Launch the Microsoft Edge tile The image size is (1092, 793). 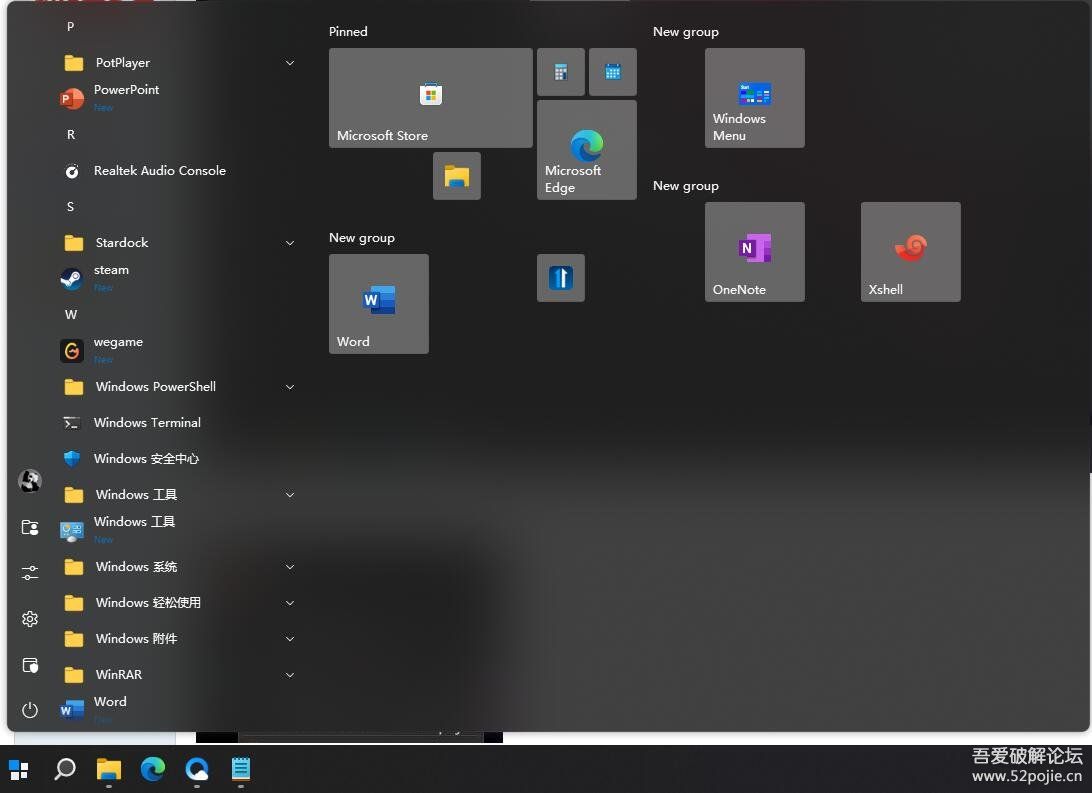pos(586,150)
